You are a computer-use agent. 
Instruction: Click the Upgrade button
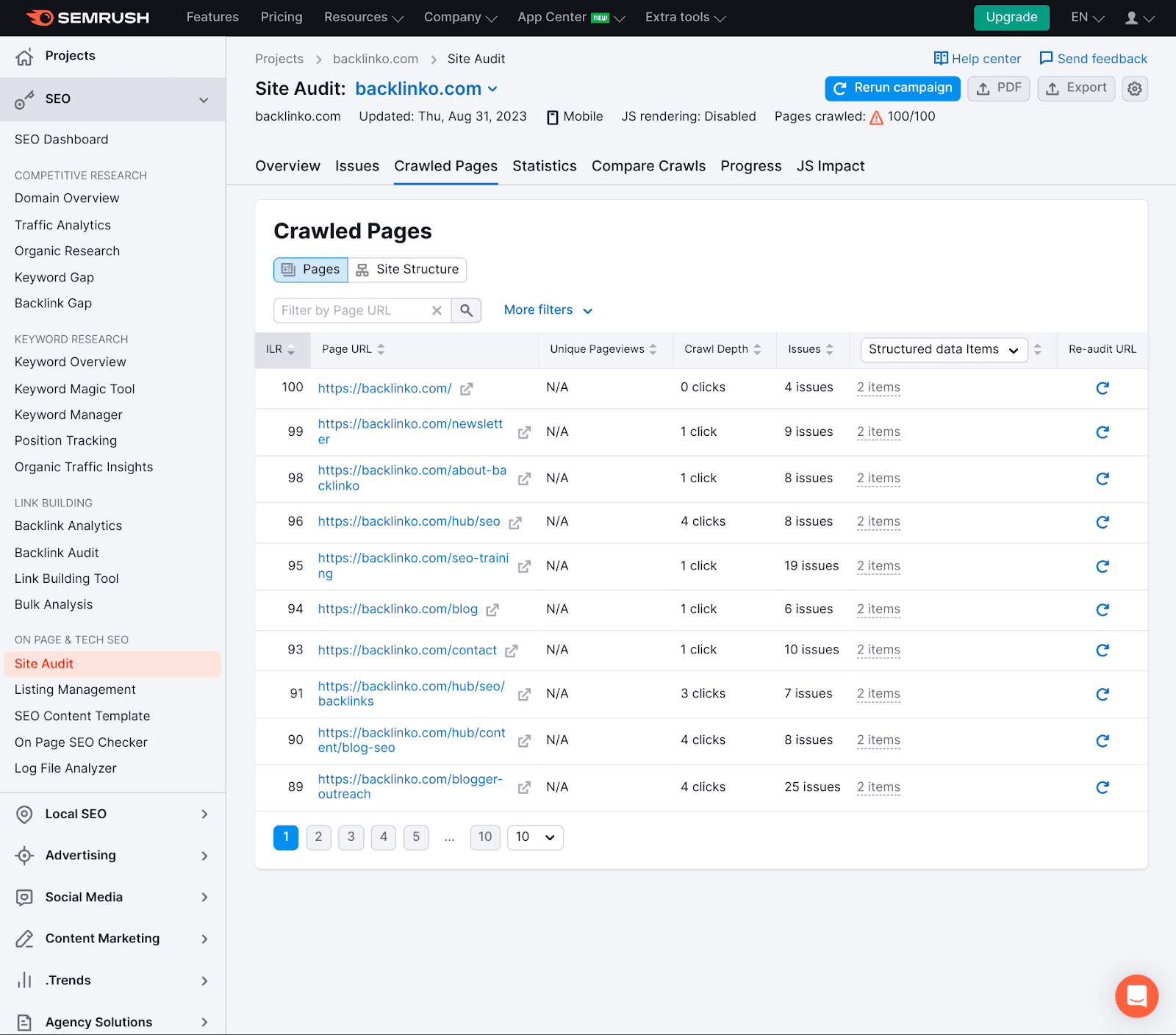pyautogui.click(x=1011, y=18)
